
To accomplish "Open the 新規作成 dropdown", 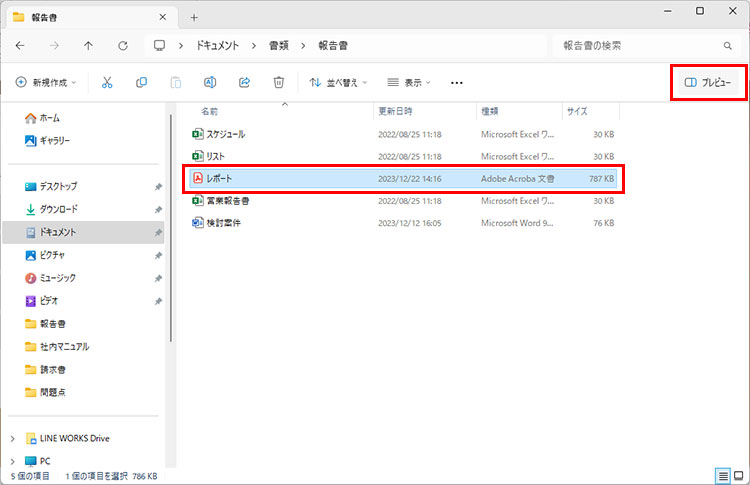I will (x=50, y=82).
